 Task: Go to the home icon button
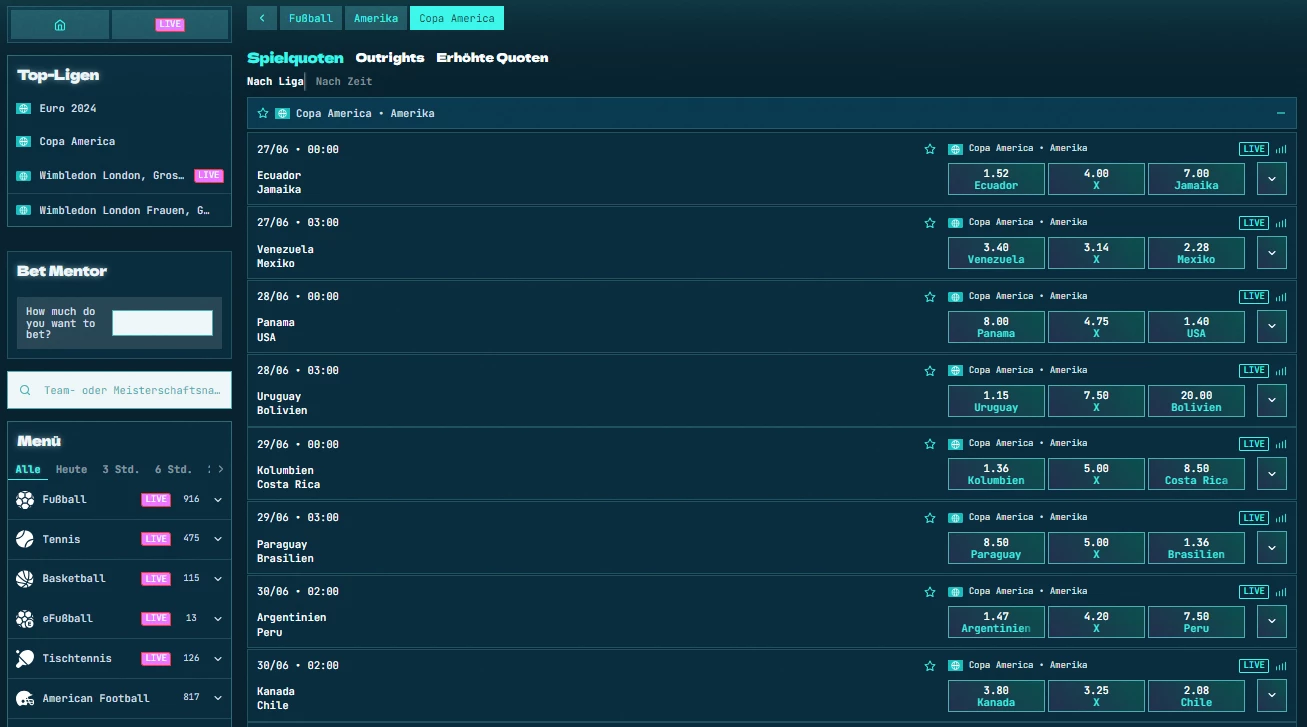tap(60, 25)
